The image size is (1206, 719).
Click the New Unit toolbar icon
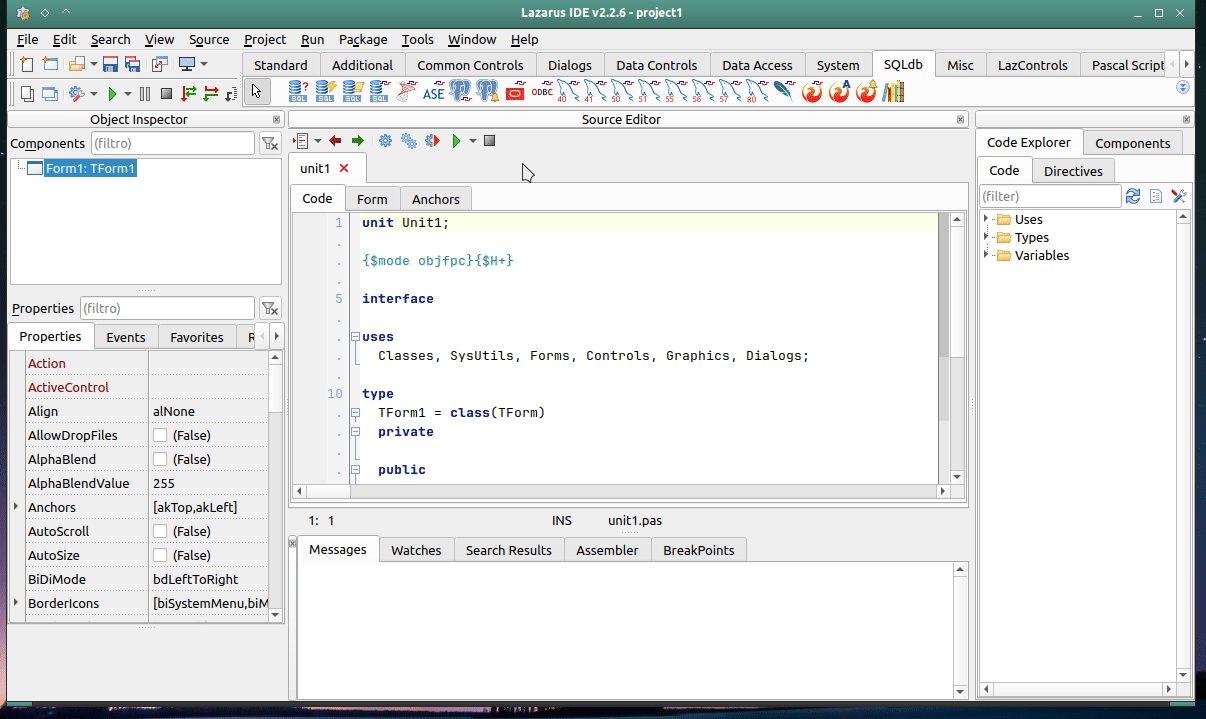(26, 64)
